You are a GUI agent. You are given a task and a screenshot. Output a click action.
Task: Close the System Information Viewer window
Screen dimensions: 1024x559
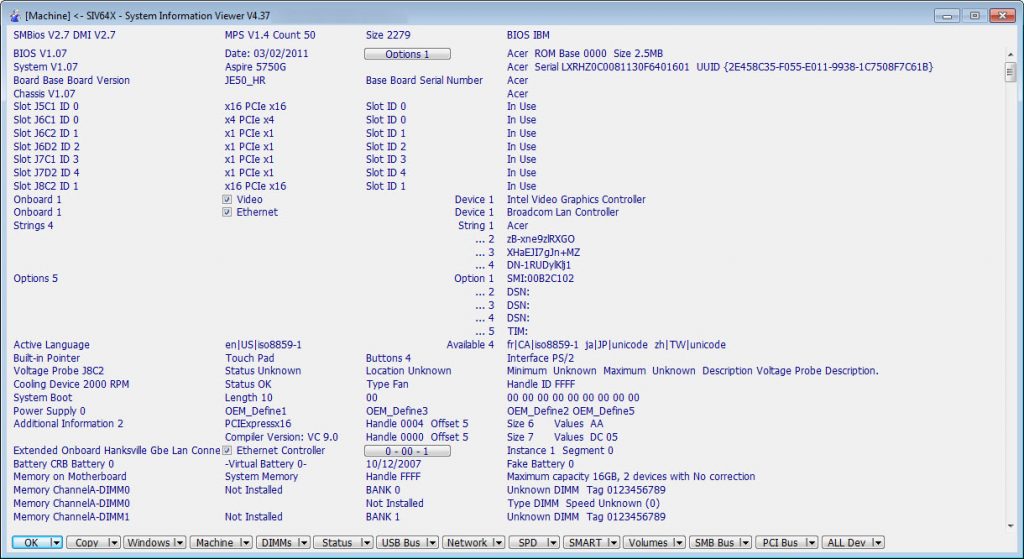[1002, 16]
